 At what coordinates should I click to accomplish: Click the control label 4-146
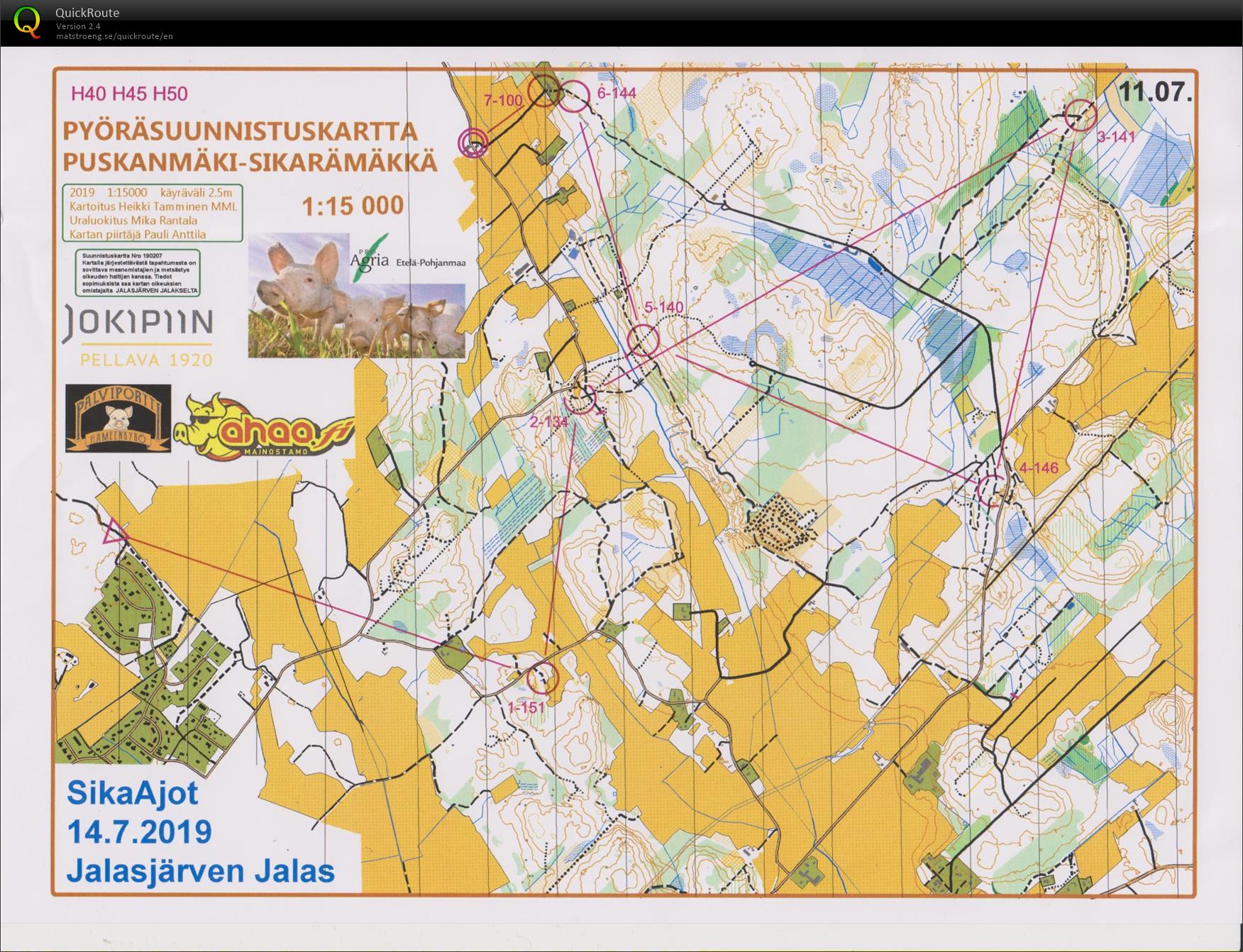tap(1038, 467)
